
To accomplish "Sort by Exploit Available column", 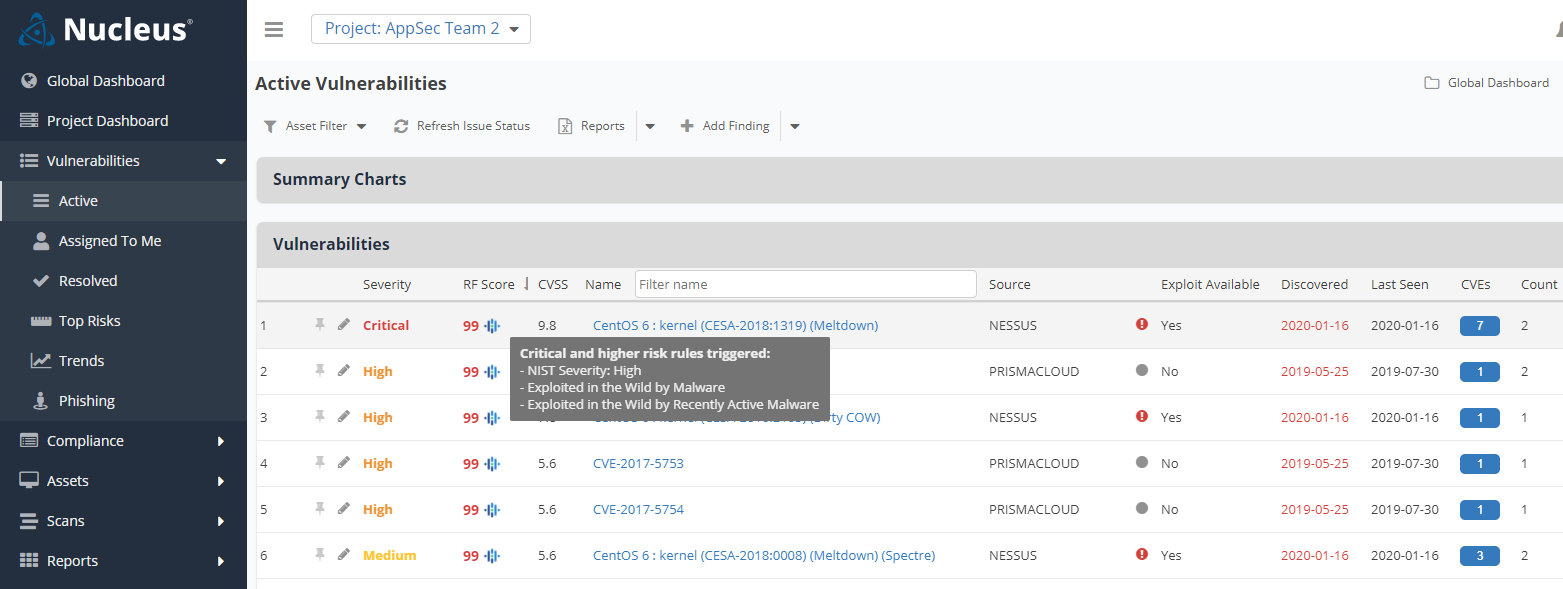I will coord(1210,285).
